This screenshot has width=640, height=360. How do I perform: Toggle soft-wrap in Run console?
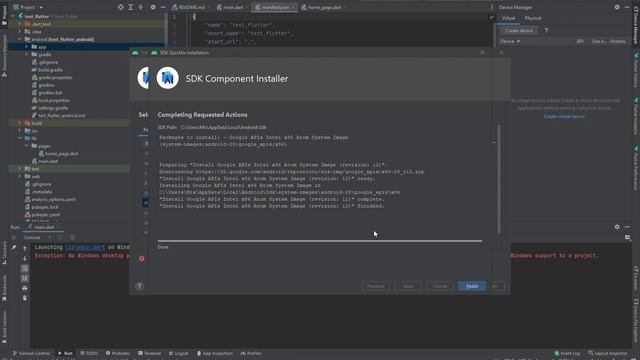point(24,269)
